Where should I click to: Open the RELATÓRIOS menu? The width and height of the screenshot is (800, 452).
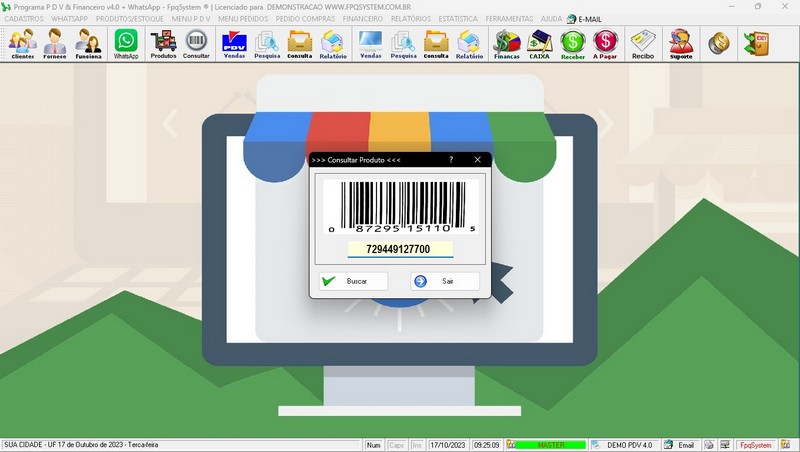pos(411,19)
